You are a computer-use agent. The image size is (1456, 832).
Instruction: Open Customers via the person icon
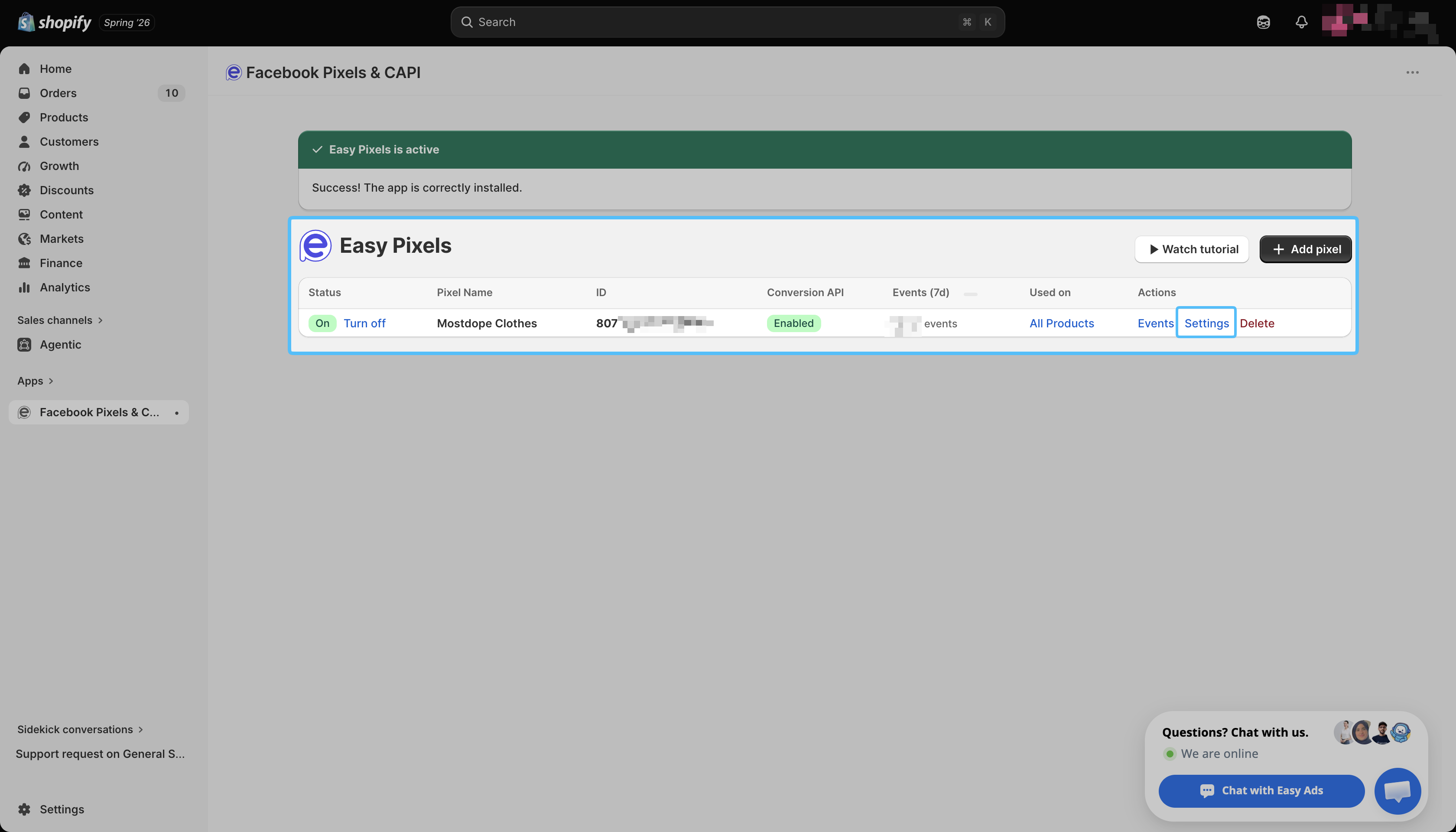24,142
